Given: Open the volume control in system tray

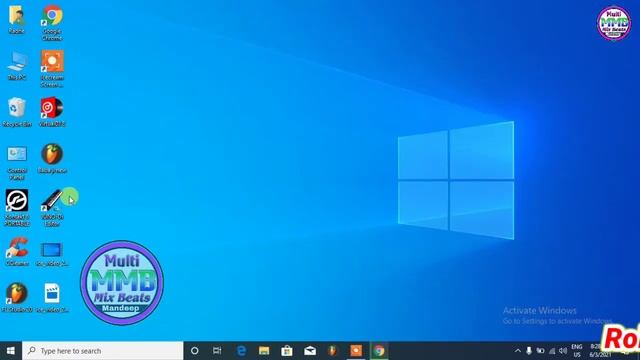Looking at the screenshot, I should 563,351.
